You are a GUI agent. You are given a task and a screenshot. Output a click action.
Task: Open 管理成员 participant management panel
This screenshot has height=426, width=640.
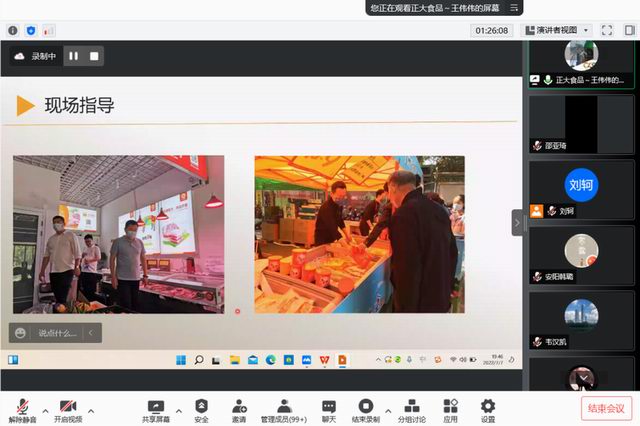point(284,409)
